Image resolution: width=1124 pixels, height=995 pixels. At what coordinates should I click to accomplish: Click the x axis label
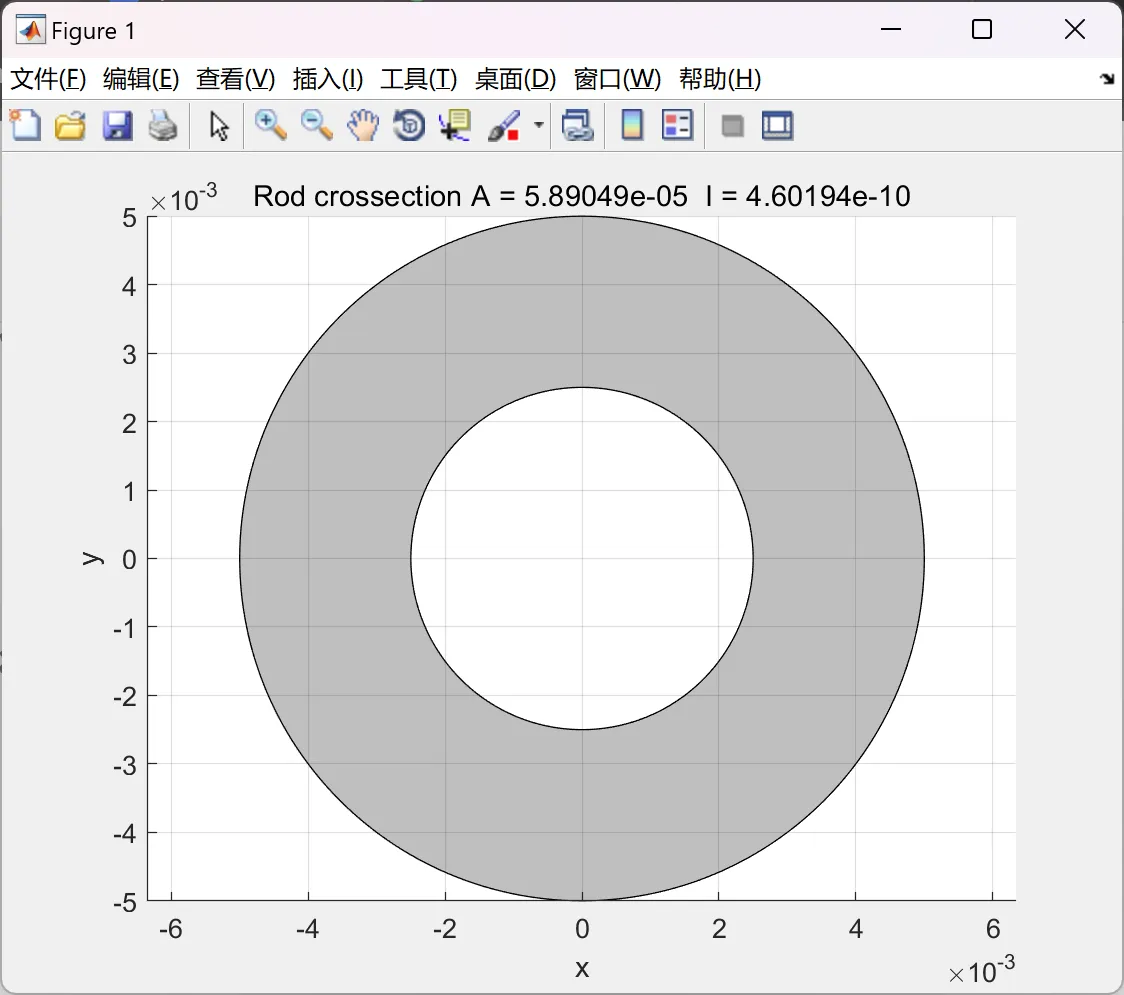(x=582, y=969)
